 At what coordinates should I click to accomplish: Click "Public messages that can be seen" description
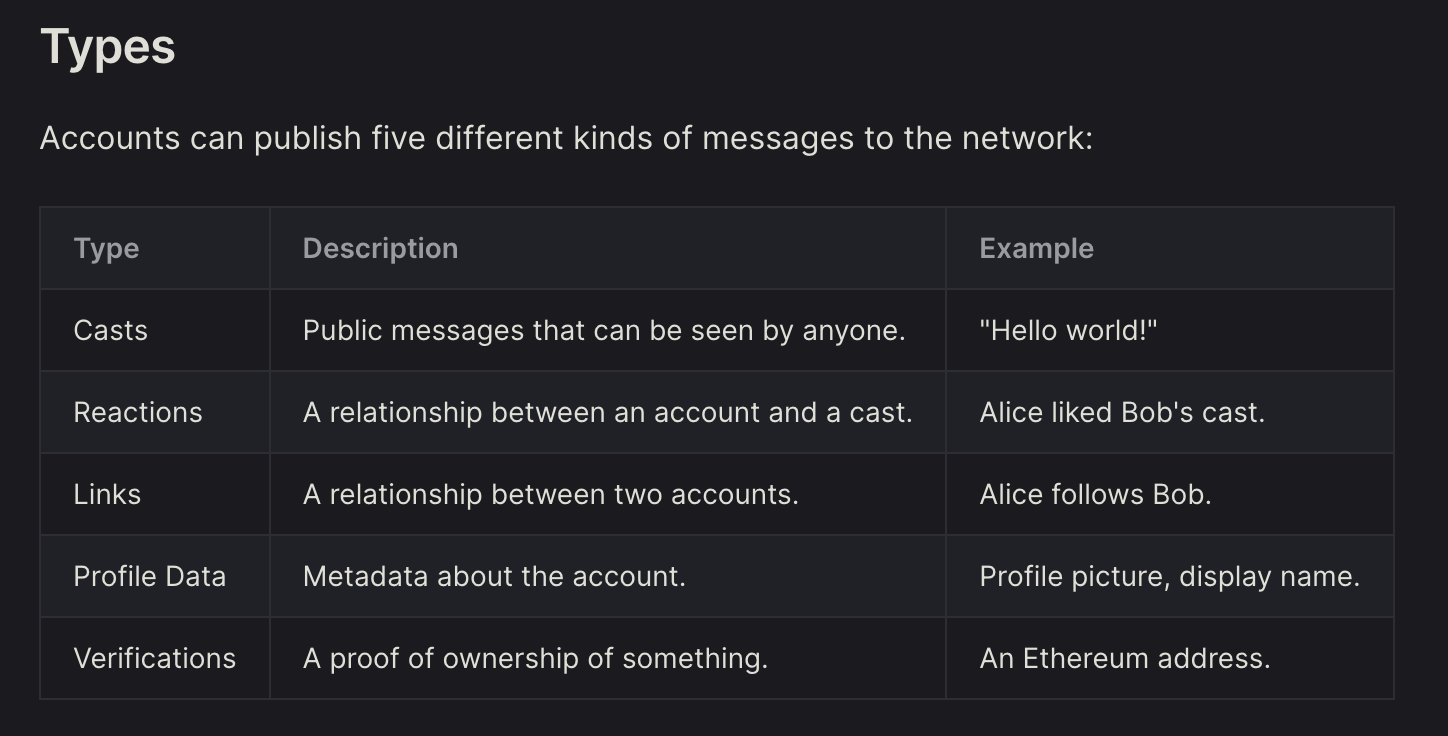point(604,330)
